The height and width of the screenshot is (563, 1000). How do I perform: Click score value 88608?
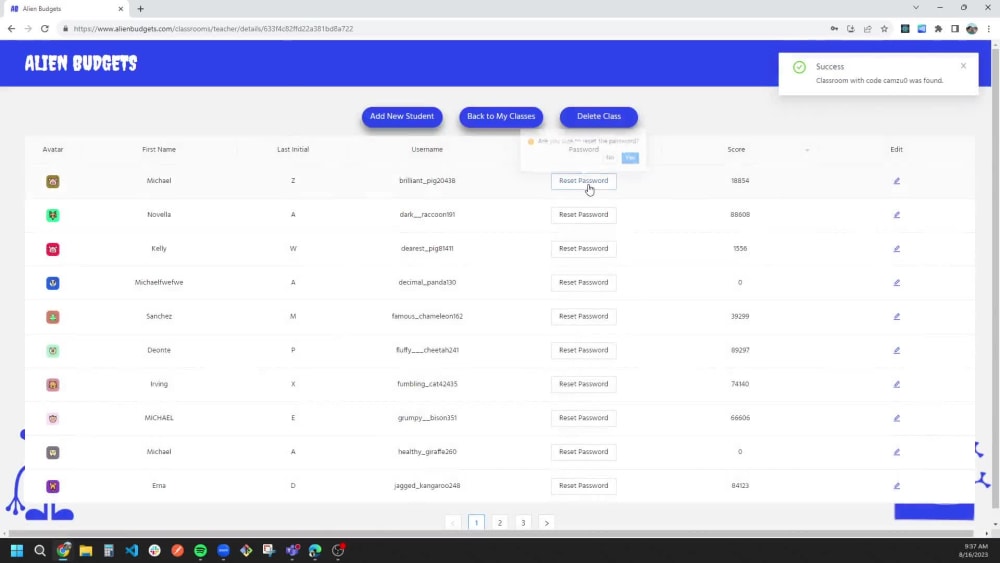(x=740, y=215)
